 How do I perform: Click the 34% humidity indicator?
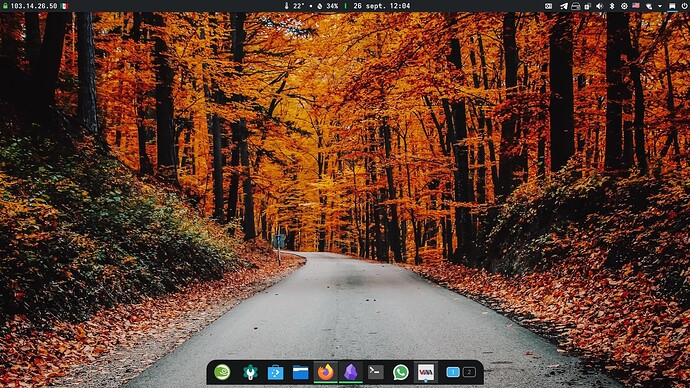point(328,6)
